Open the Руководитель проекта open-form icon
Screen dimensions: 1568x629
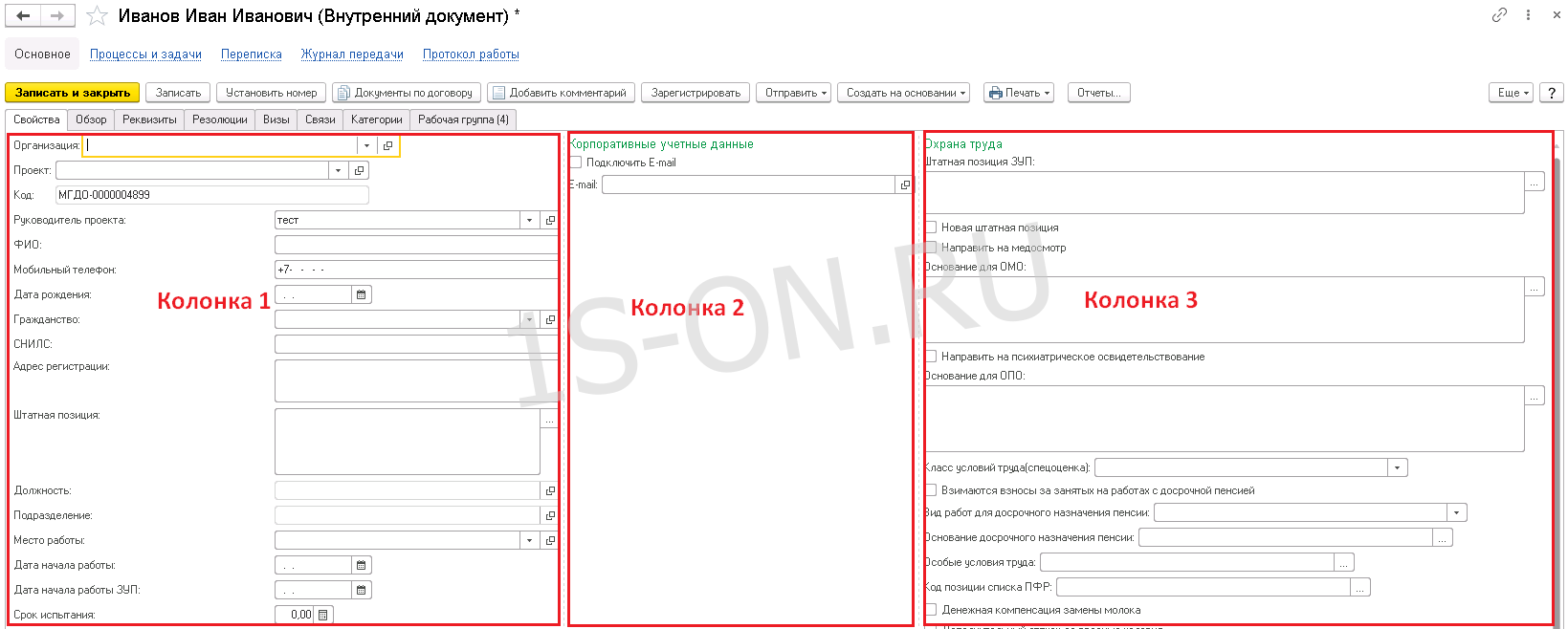tap(550, 220)
